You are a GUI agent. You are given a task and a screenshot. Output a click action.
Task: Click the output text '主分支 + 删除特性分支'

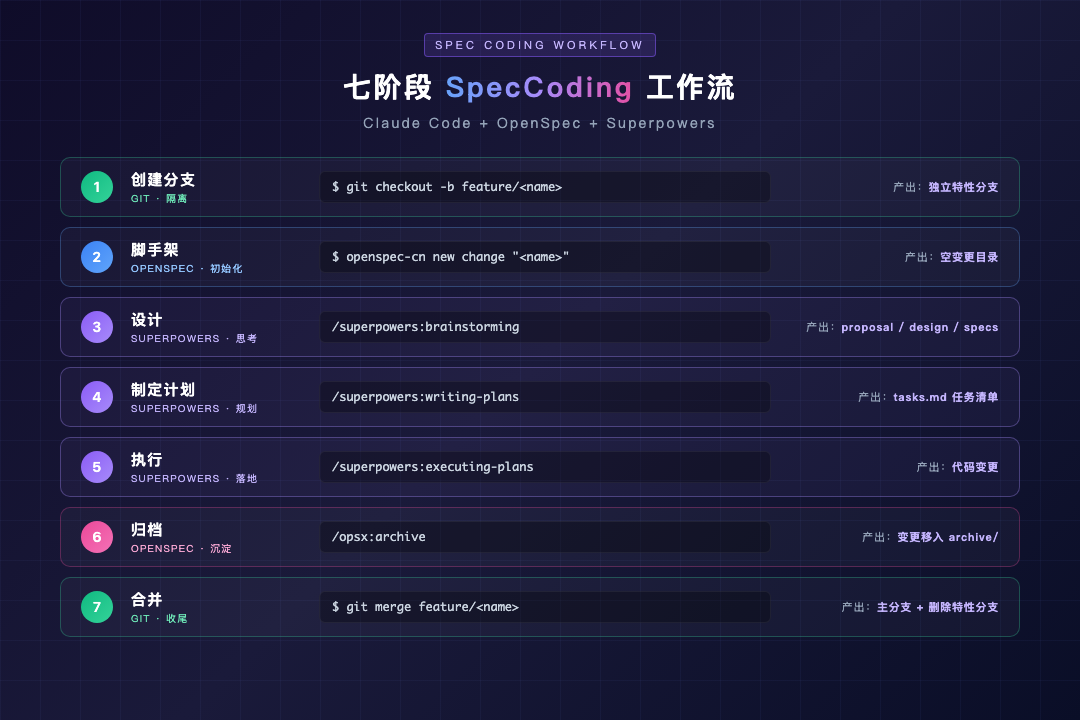click(x=937, y=607)
